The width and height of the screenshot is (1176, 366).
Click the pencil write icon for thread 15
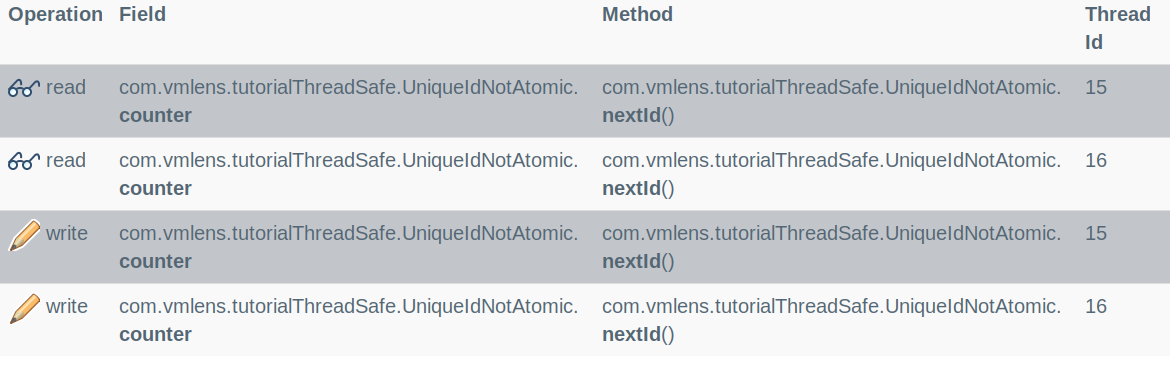tap(24, 235)
